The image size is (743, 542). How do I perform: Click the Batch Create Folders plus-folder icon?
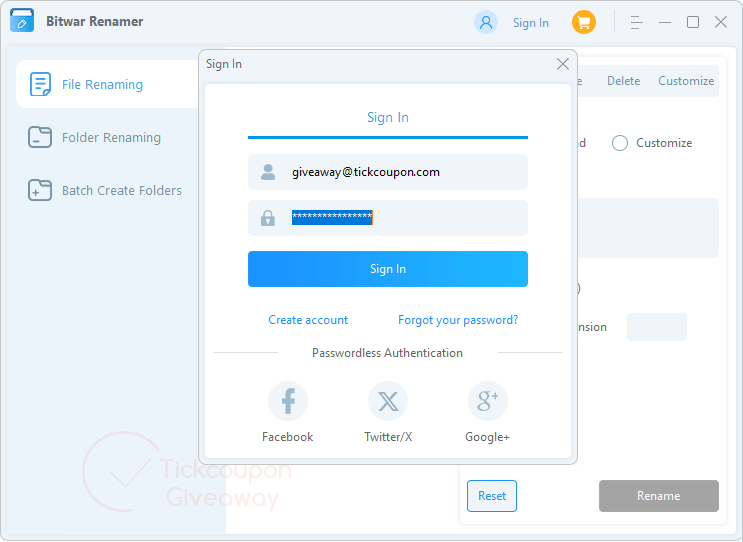[40, 190]
